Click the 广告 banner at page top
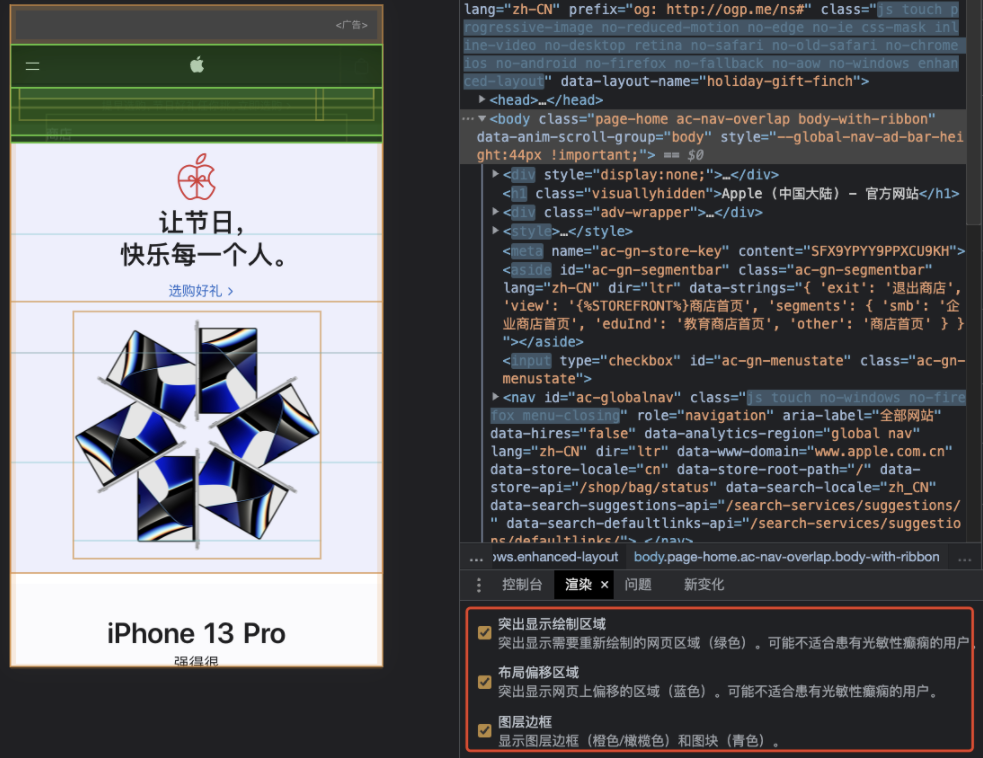The height and width of the screenshot is (758, 983). [197, 25]
